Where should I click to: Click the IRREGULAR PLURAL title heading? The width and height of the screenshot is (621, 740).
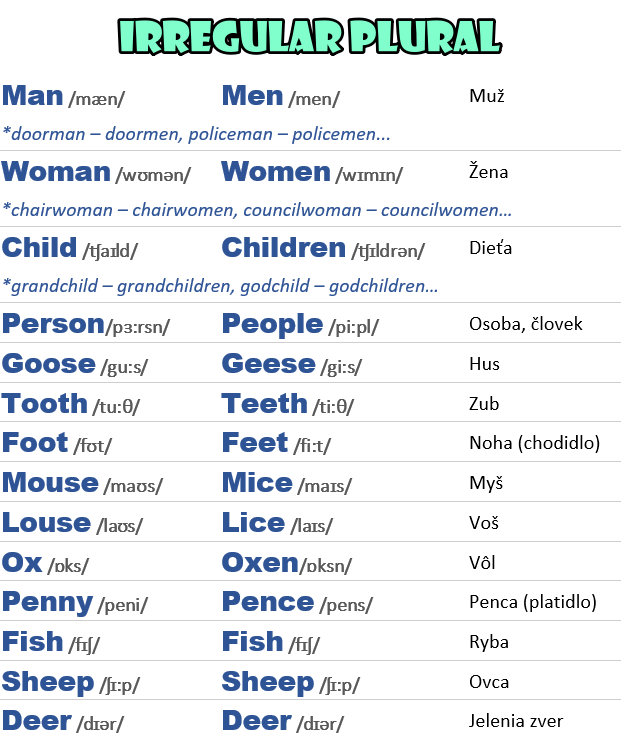(310, 36)
